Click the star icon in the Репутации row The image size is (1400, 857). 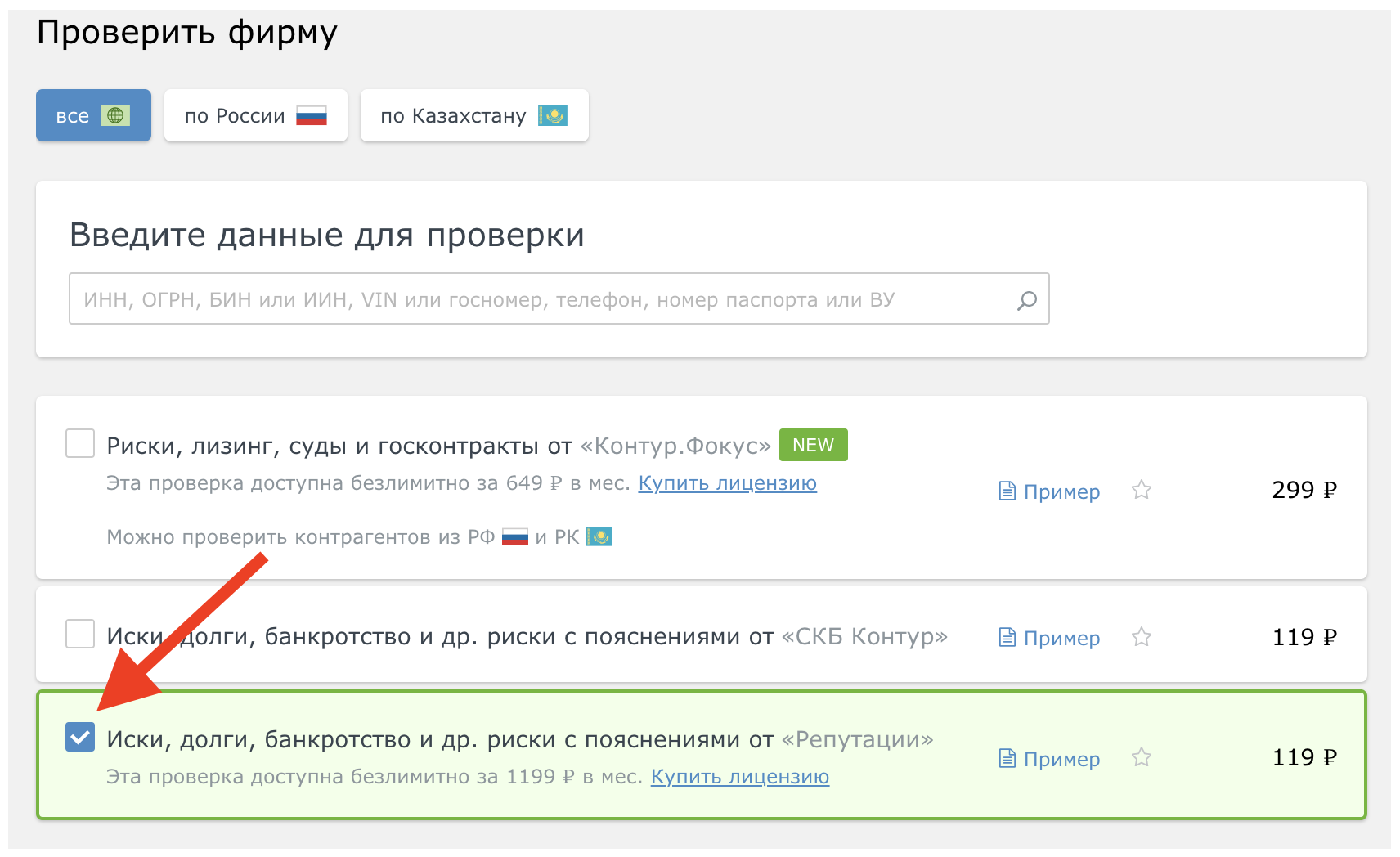point(1142,757)
